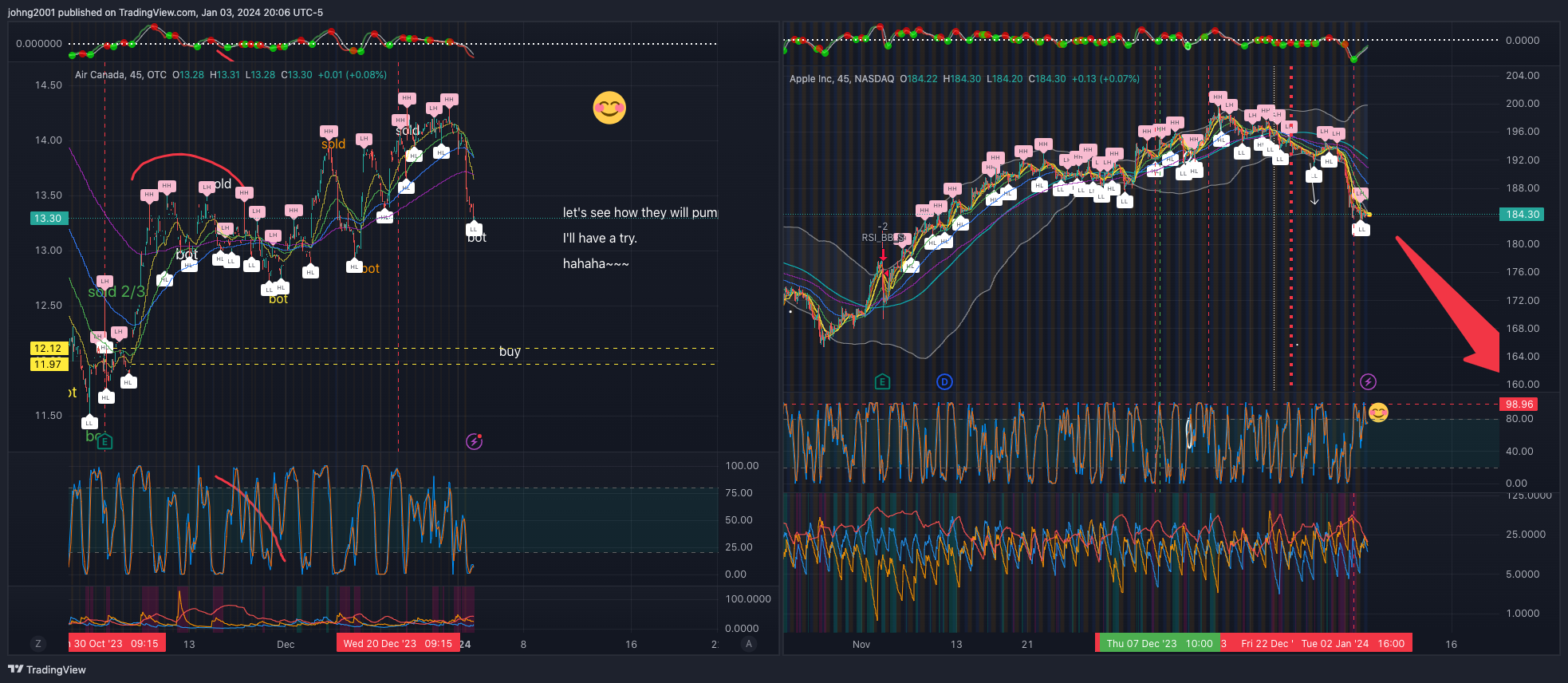Toggle the A auto-scale button on Air Canada chart
The image size is (1568, 683).
(x=748, y=644)
